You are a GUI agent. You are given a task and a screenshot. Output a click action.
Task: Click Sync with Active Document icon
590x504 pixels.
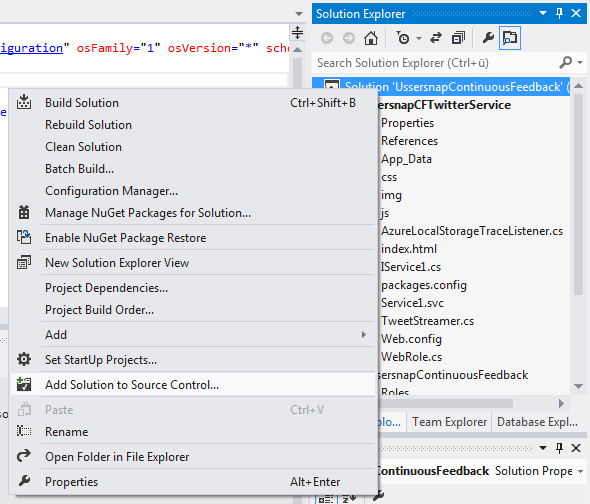[436, 38]
